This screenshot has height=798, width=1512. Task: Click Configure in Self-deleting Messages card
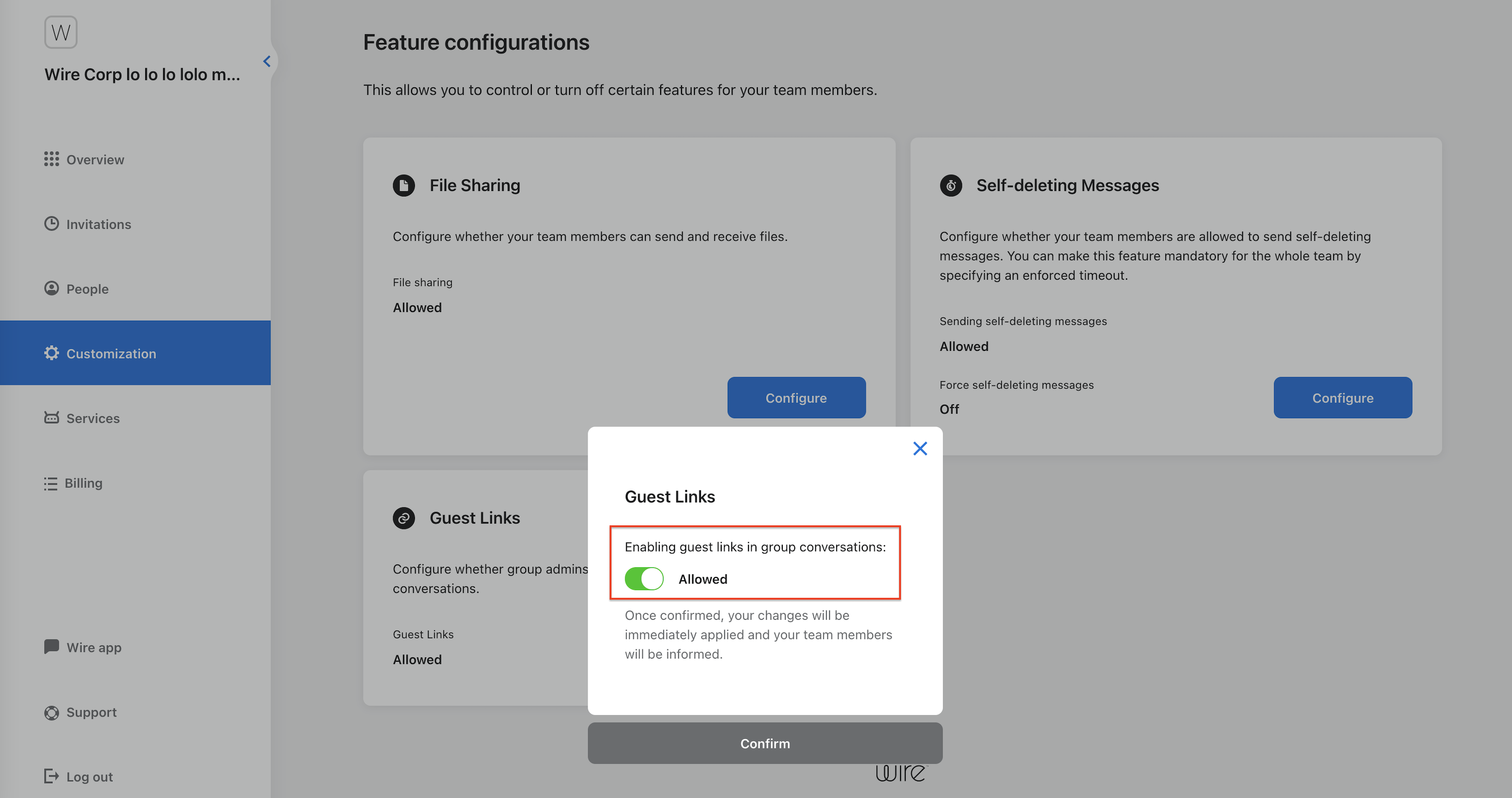coord(1342,398)
